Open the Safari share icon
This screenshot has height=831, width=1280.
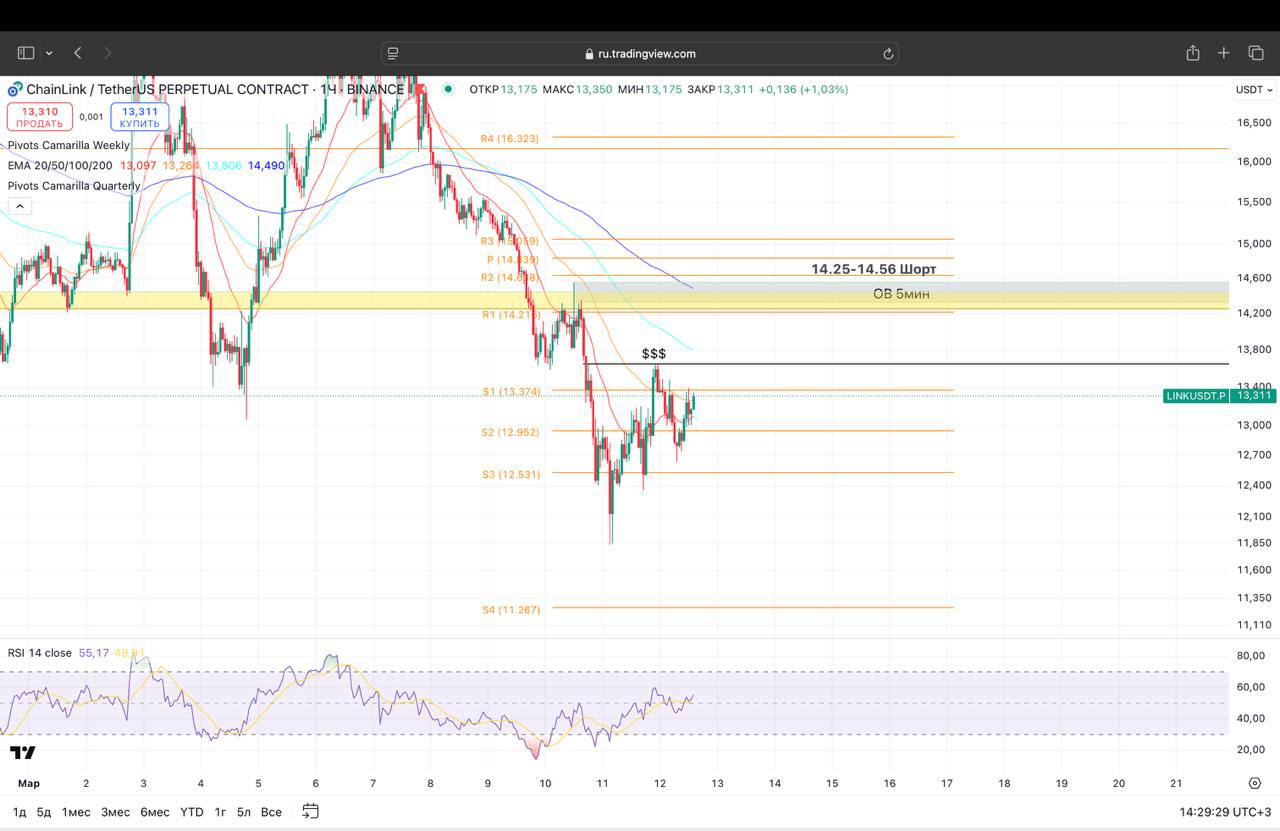pyautogui.click(x=1192, y=52)
